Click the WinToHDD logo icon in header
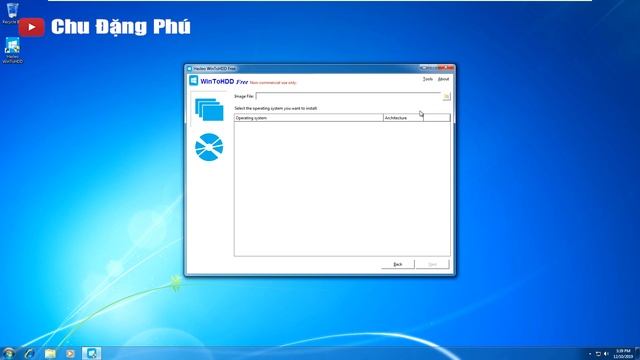This screenshot has width=640, height=360. (x=194, y=81)
